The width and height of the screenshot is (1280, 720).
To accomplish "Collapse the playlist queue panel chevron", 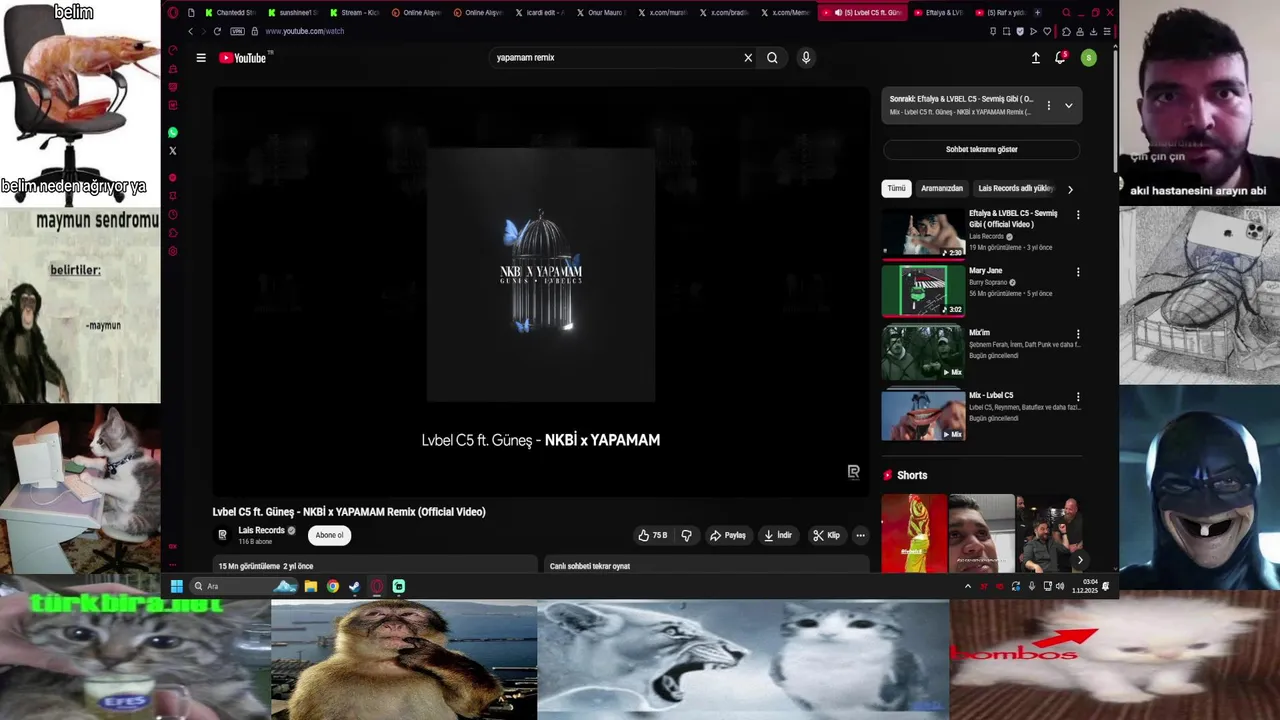I will click(1068, 105).
